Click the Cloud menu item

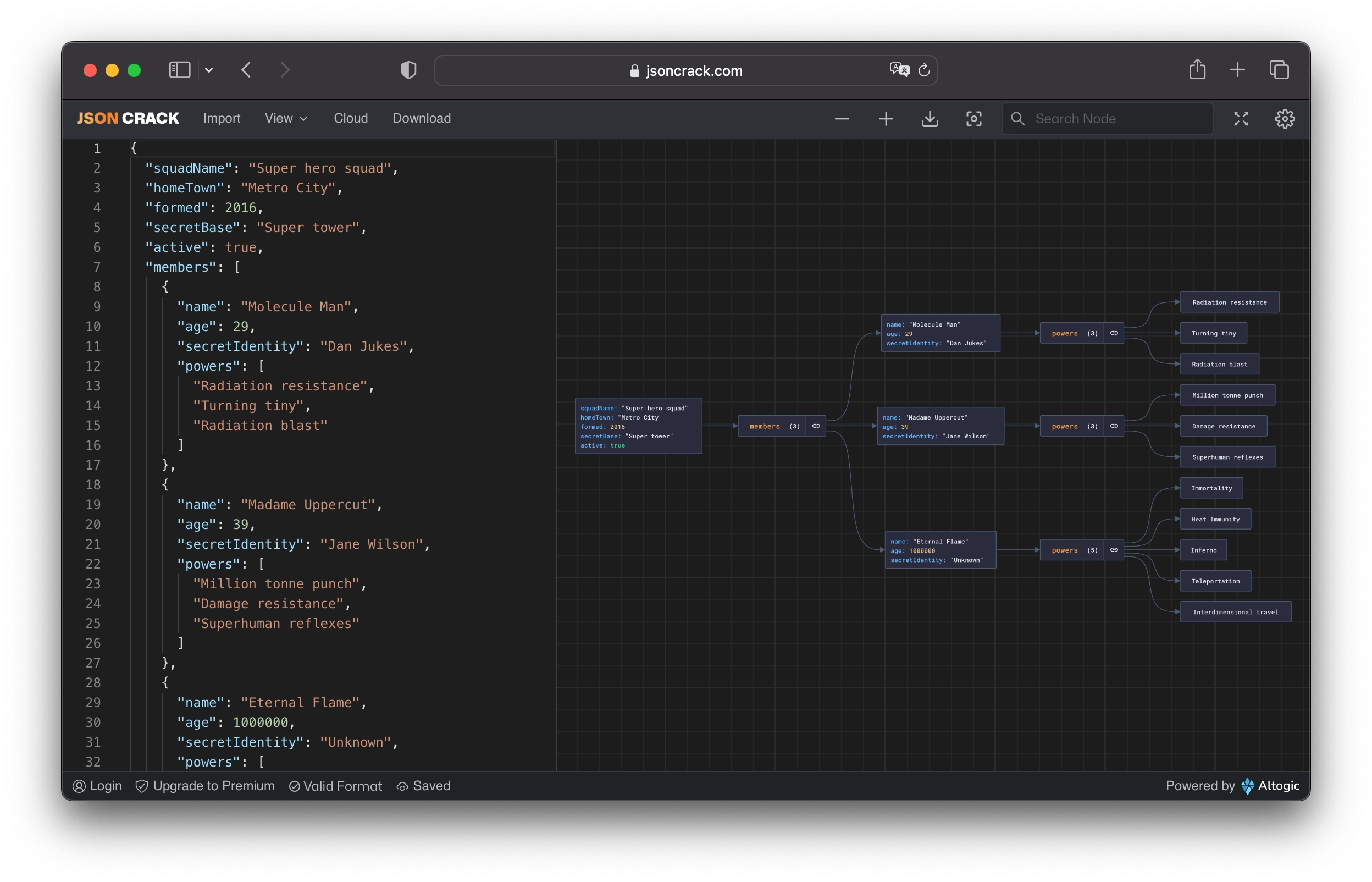[350, 118]
